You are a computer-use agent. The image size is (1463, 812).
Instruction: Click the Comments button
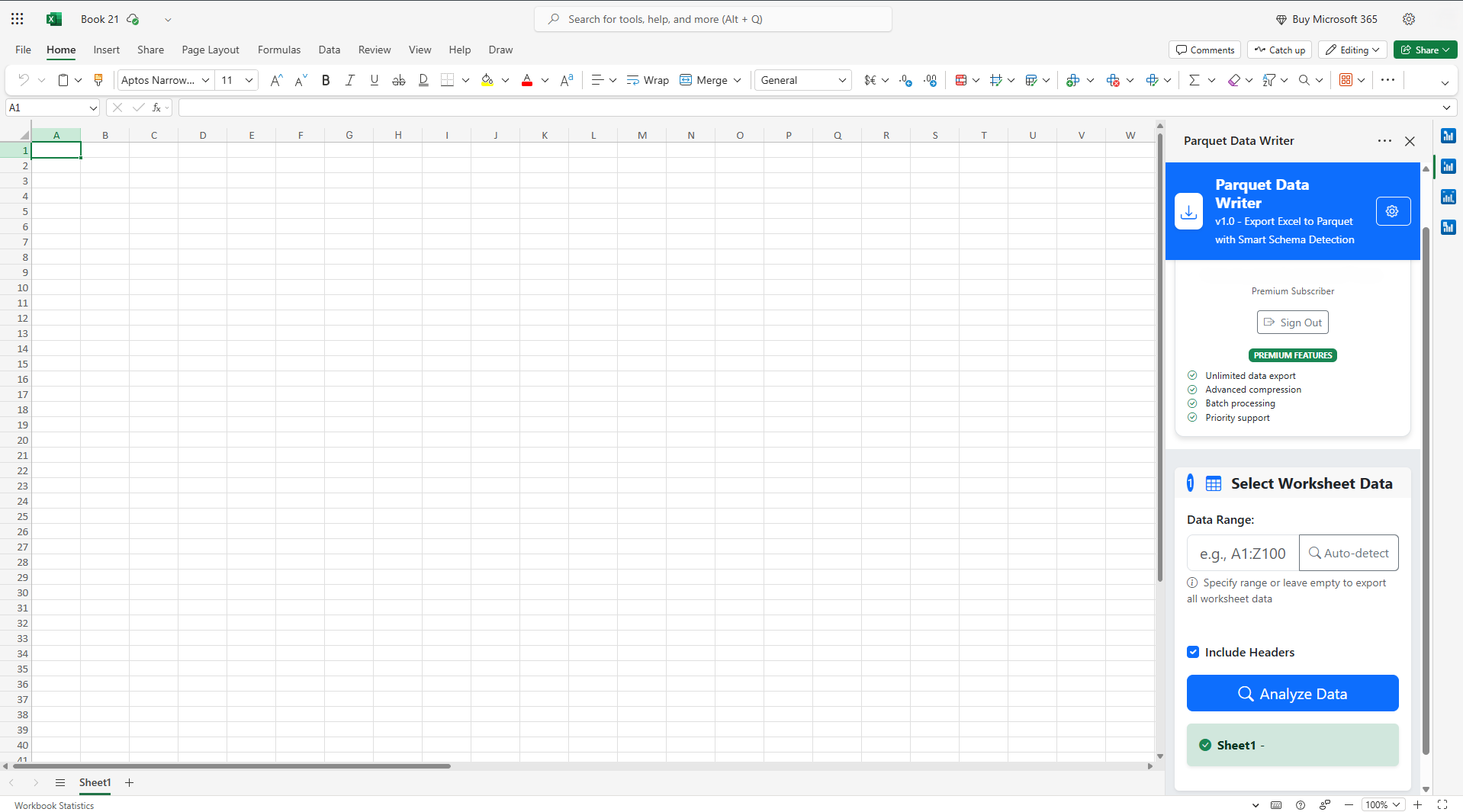pyautogui.click(x=1204, y=50)
